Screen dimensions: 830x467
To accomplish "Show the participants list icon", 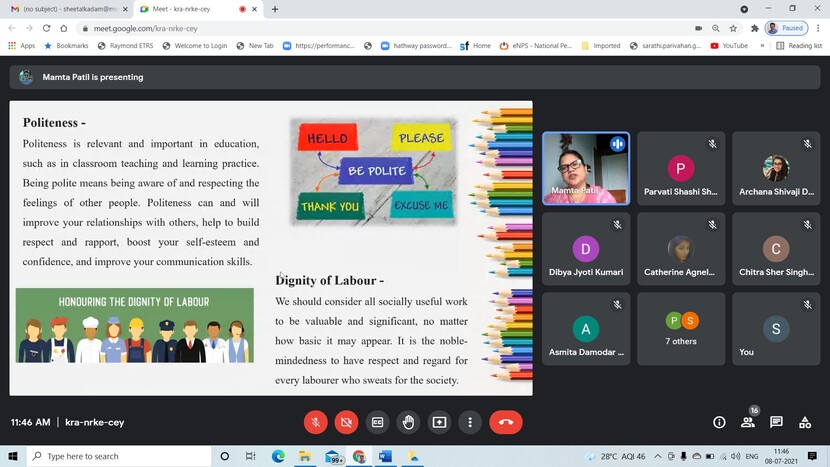I will [x=748, y=422].
